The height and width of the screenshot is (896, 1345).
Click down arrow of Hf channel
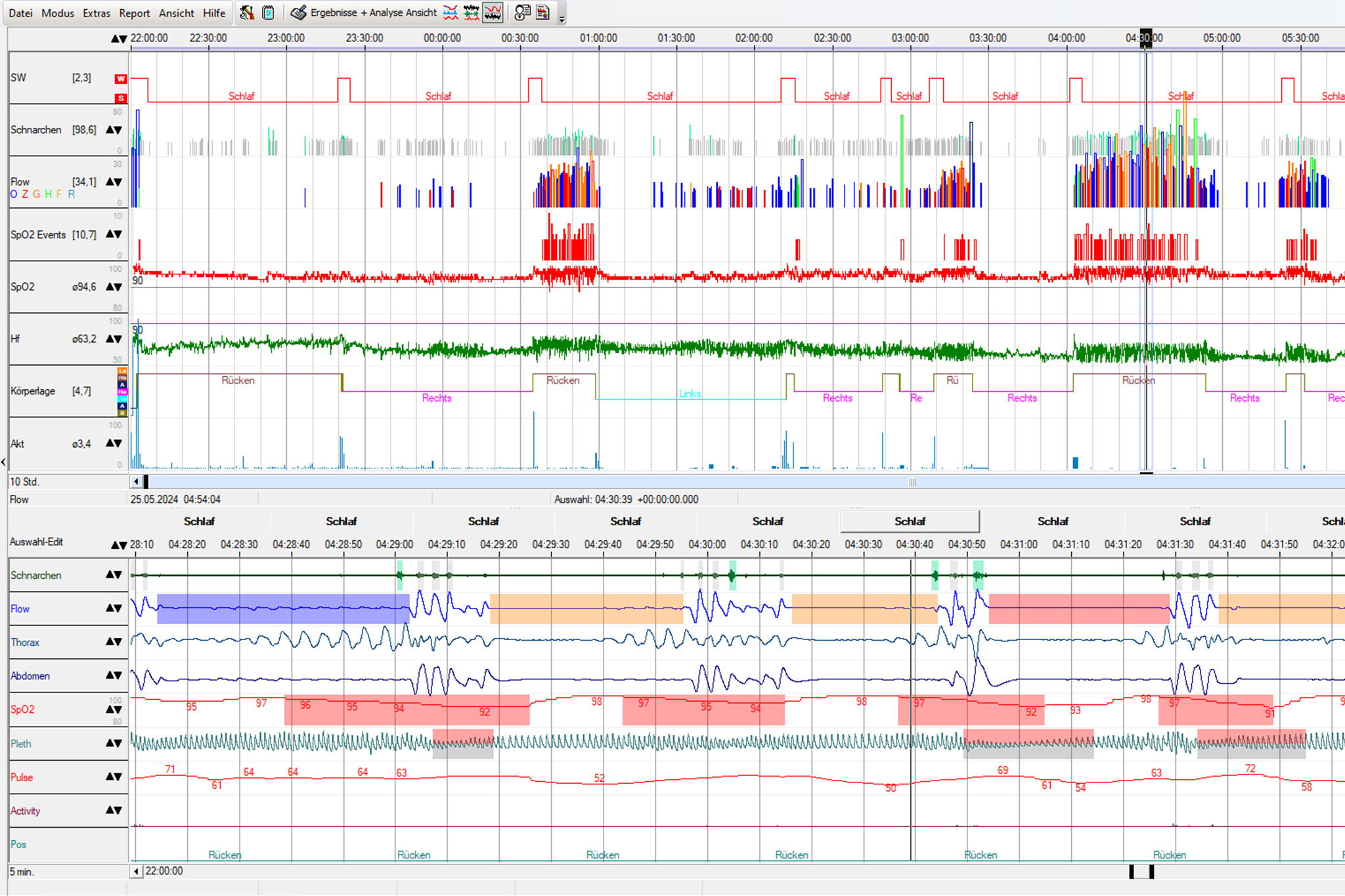[x=118, y=339]
